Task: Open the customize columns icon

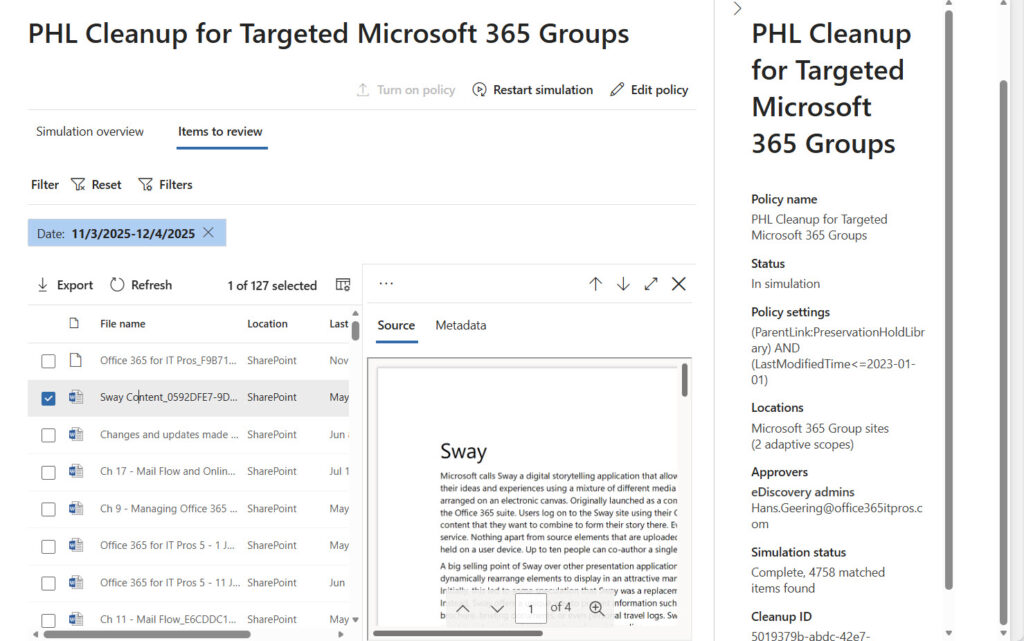Action: pos(343,285)
